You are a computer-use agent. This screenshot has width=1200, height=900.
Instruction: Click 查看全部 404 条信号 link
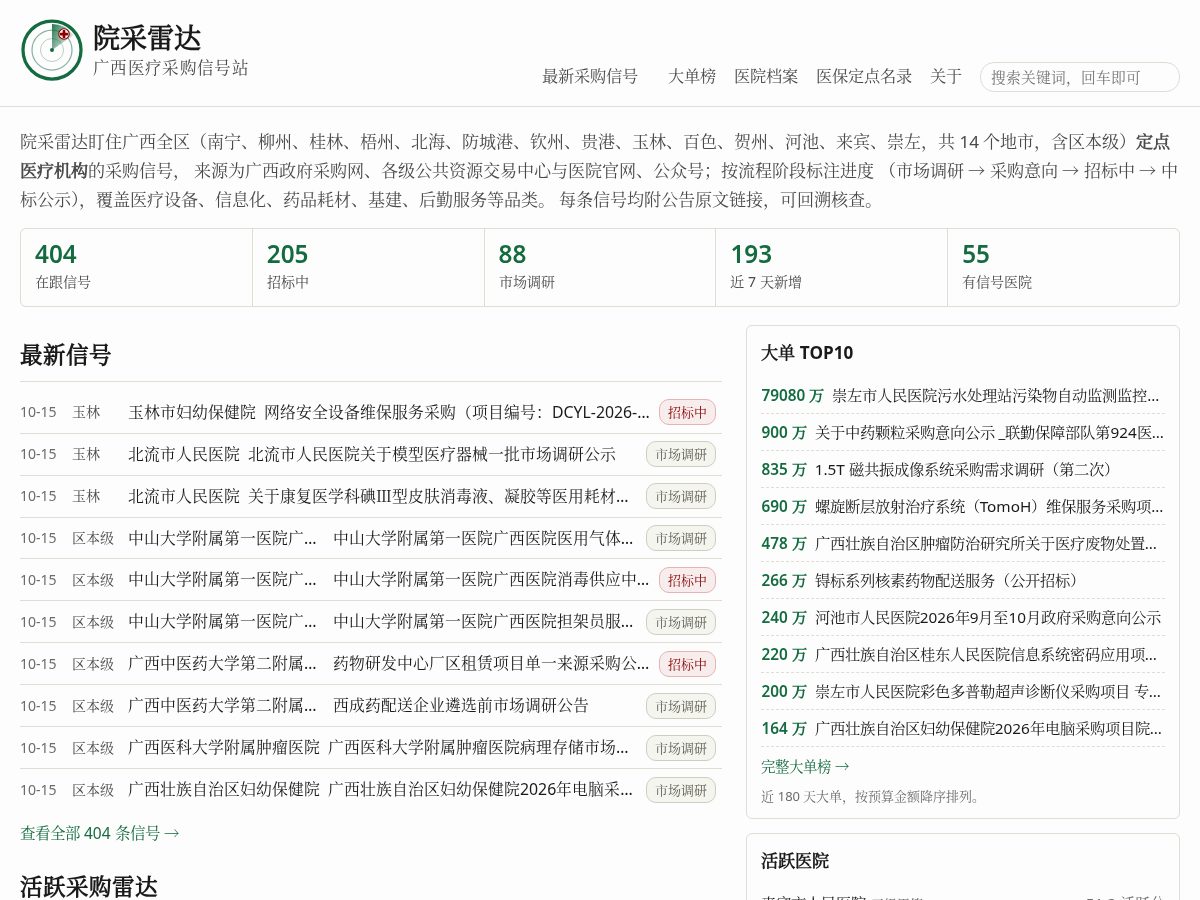(x=100, y=833)
